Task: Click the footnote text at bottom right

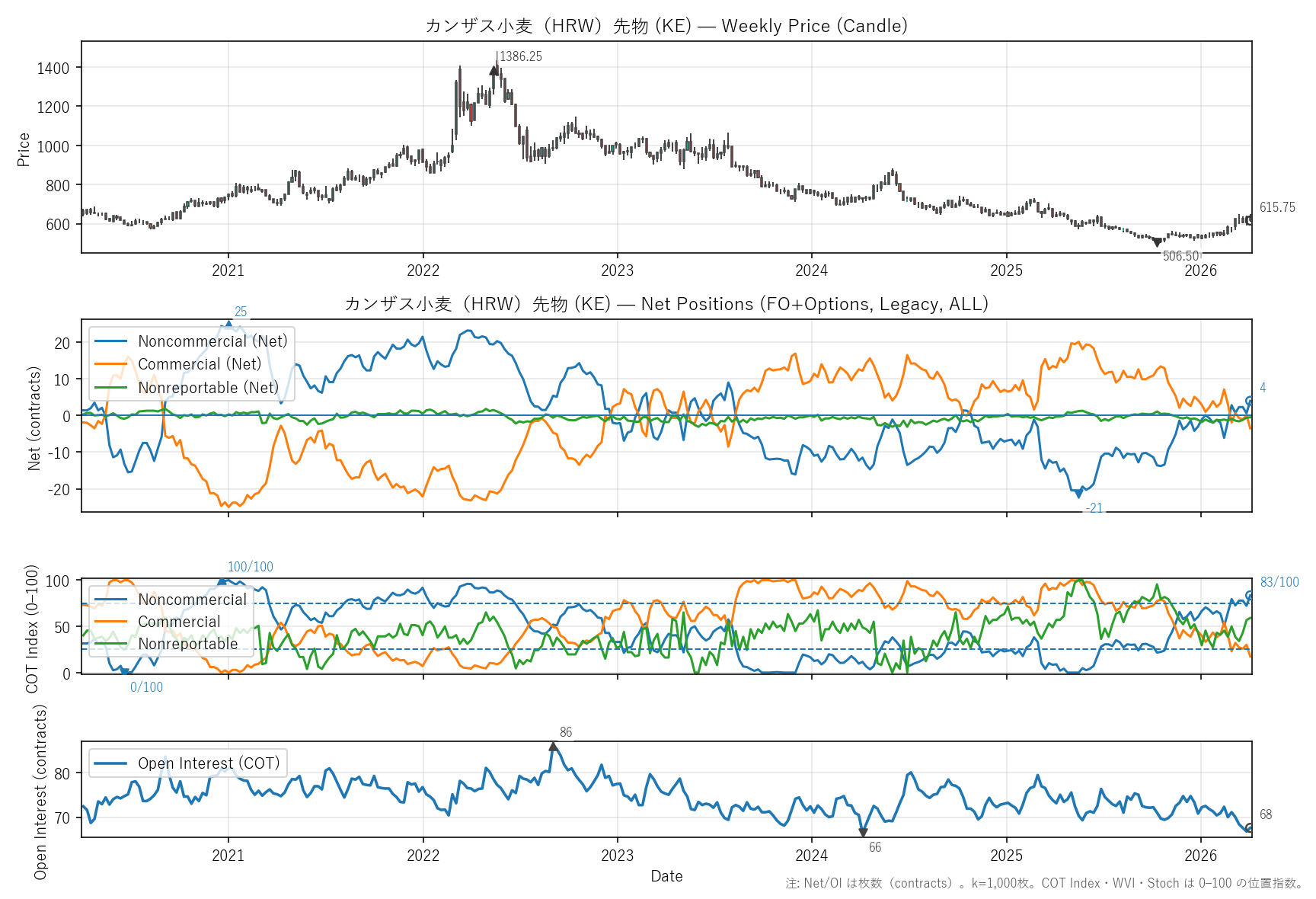Action: 1043,884
